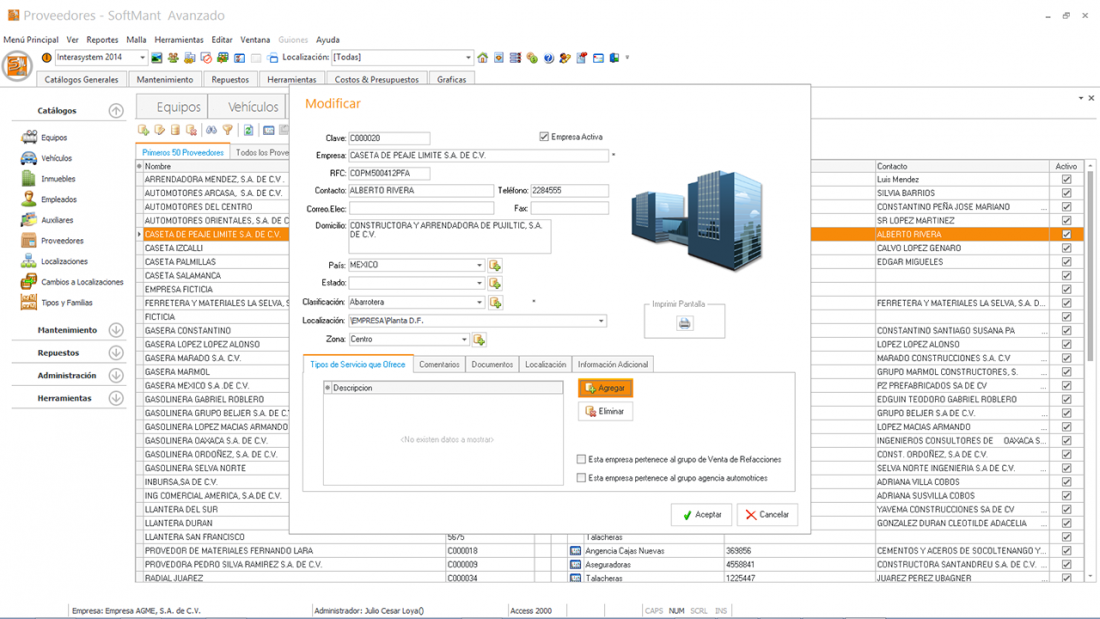This screenshot has height=619, width=1100.
Task: Click add-new icon beside Clasificación dropdown
Action: 495,302
